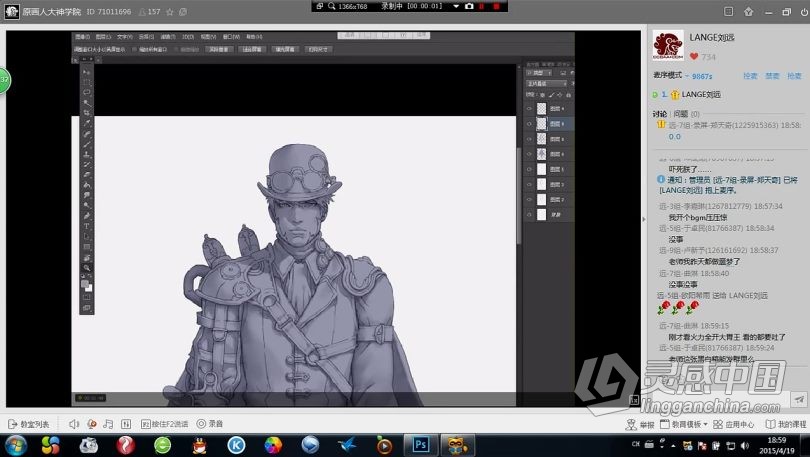Select the Eraser tool
The image size is (810, 457).
click(x=86, y=175)
